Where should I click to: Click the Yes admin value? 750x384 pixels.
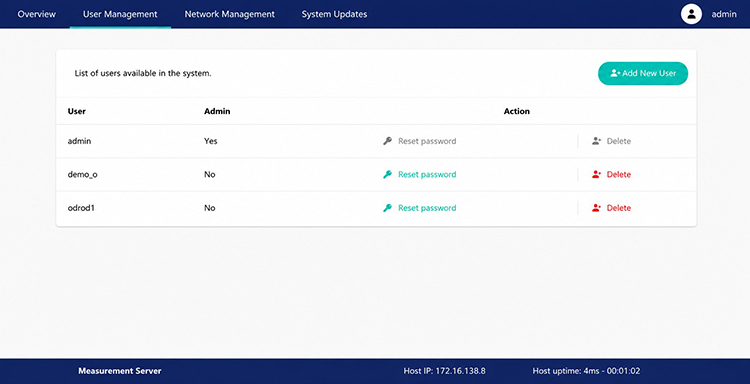pos(210,141)
